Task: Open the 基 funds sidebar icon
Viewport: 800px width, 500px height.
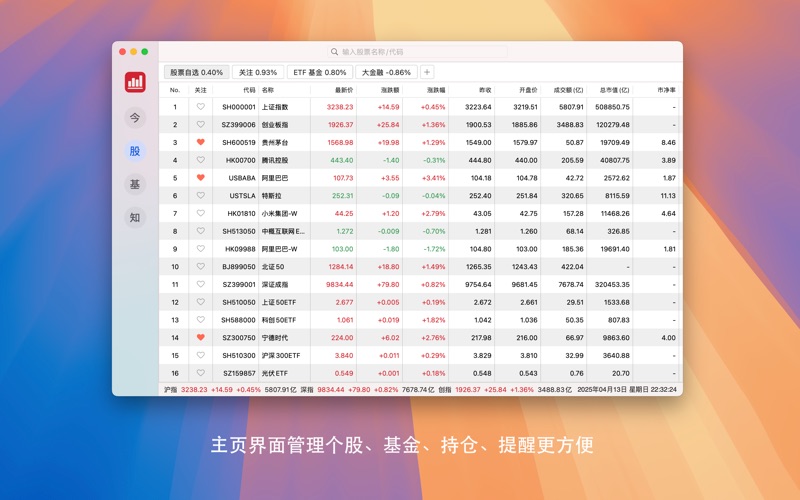Action: coord(135,184)
